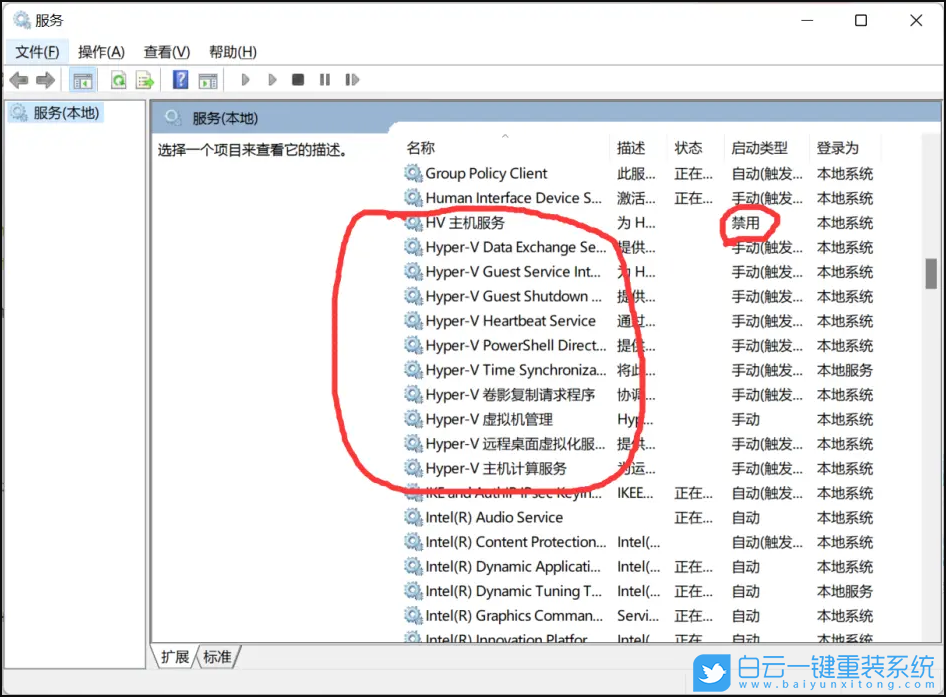Image resolution: width=946 pixels, height=697 pixels.
Task: Switch to the 扩展 tab
Action: tap(174, 657)
